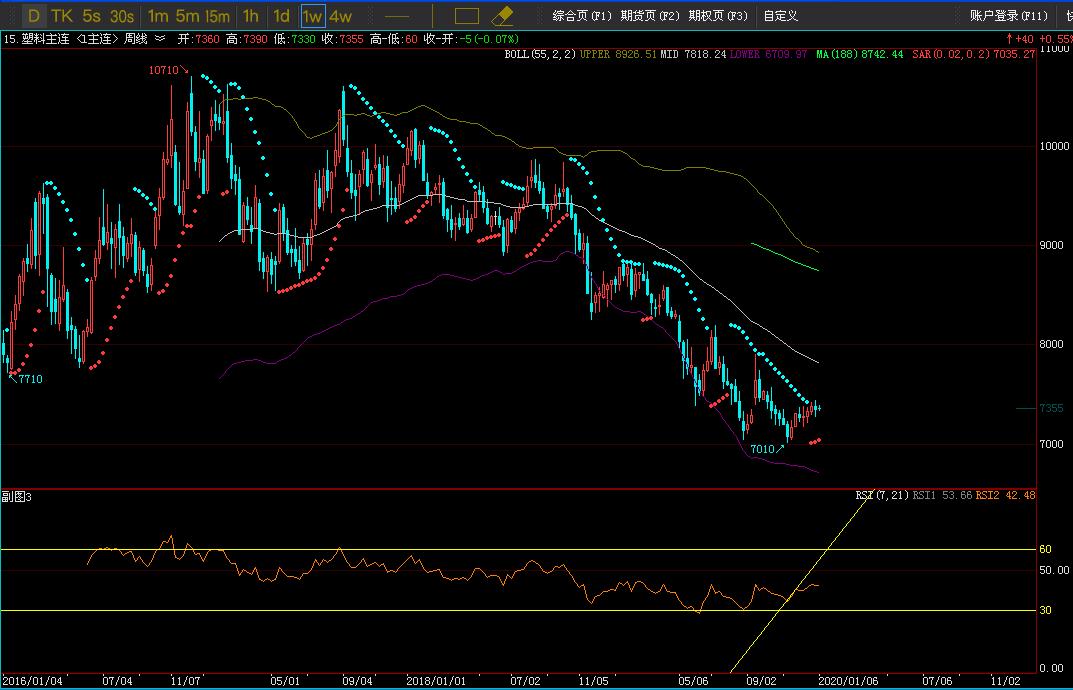
Task: Select the 30s interval
Action: point(122,16)
